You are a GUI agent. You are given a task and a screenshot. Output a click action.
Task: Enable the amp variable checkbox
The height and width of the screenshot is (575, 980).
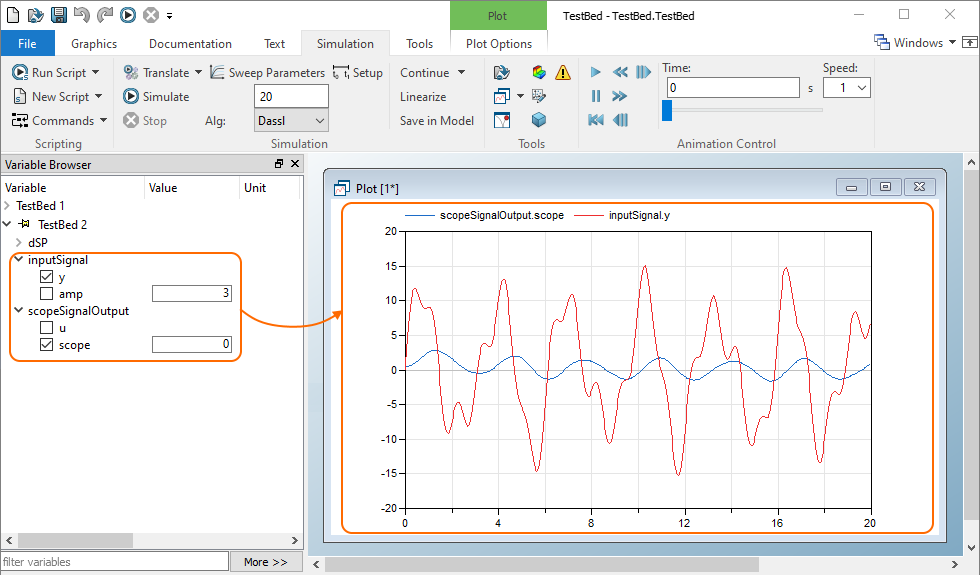pos(46,294)
